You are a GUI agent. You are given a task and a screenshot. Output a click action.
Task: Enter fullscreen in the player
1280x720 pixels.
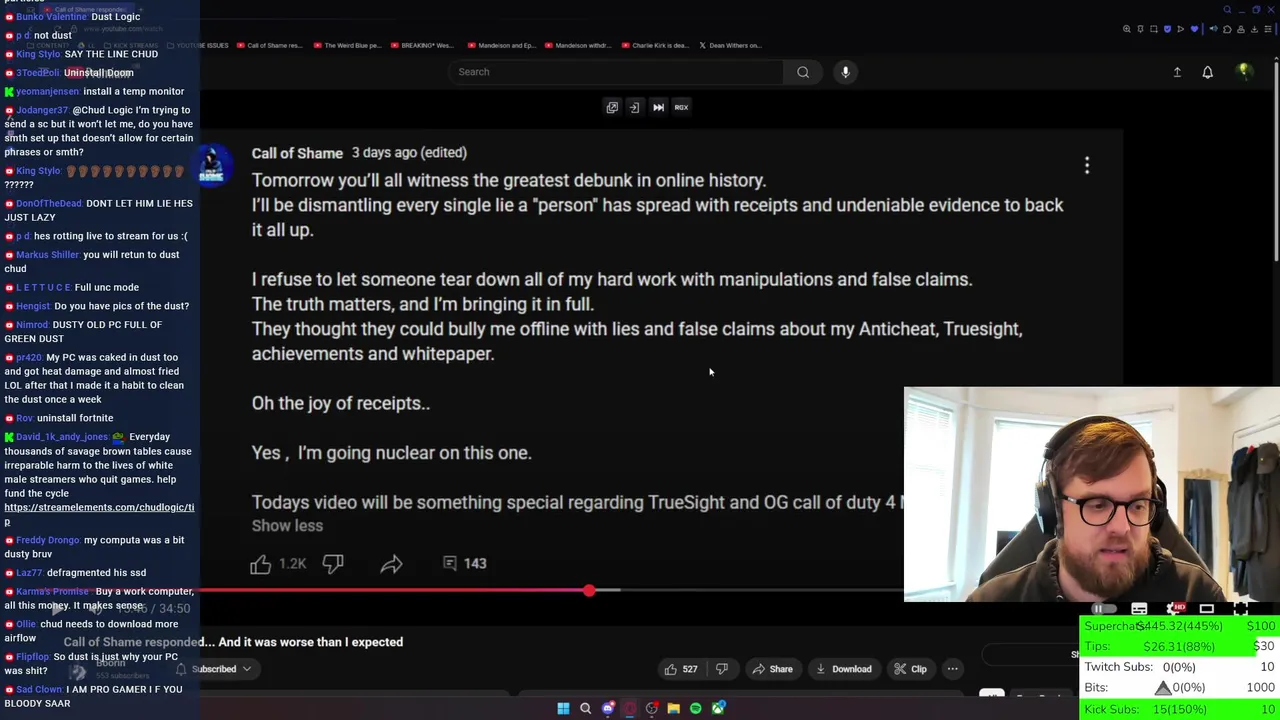1241,609
